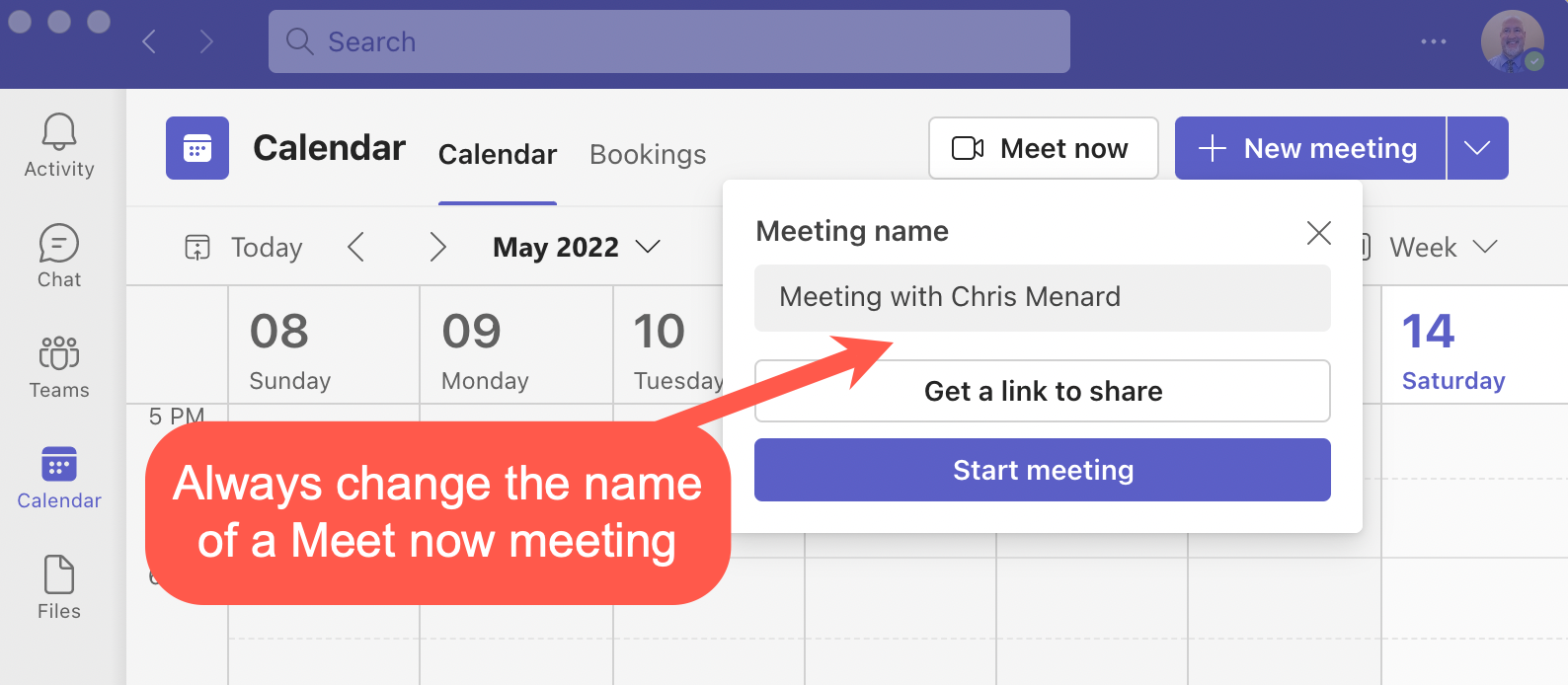Open the Today jump icon
Viewport: 1568px width, 685px height.
(x=198, y=247)
